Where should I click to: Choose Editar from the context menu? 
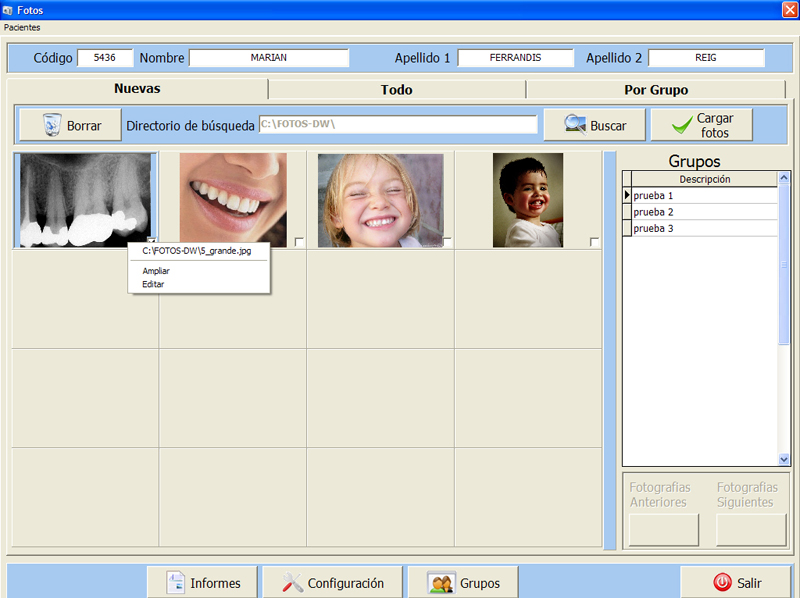[153, 284]
